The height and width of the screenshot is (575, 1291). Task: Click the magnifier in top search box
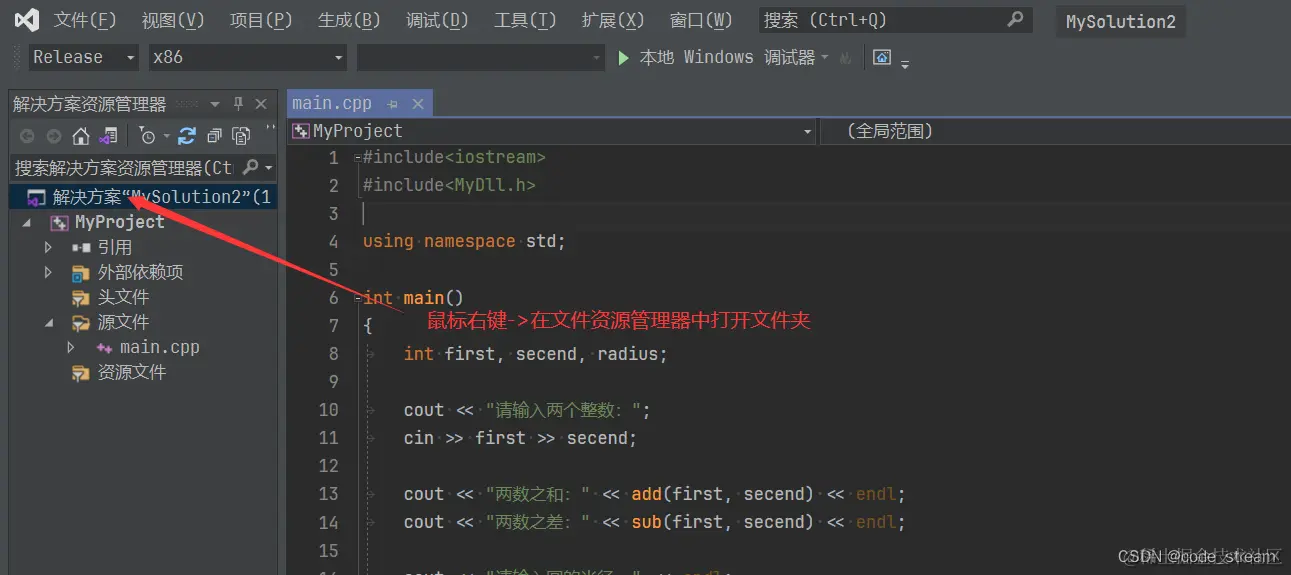coord(1015,19)
